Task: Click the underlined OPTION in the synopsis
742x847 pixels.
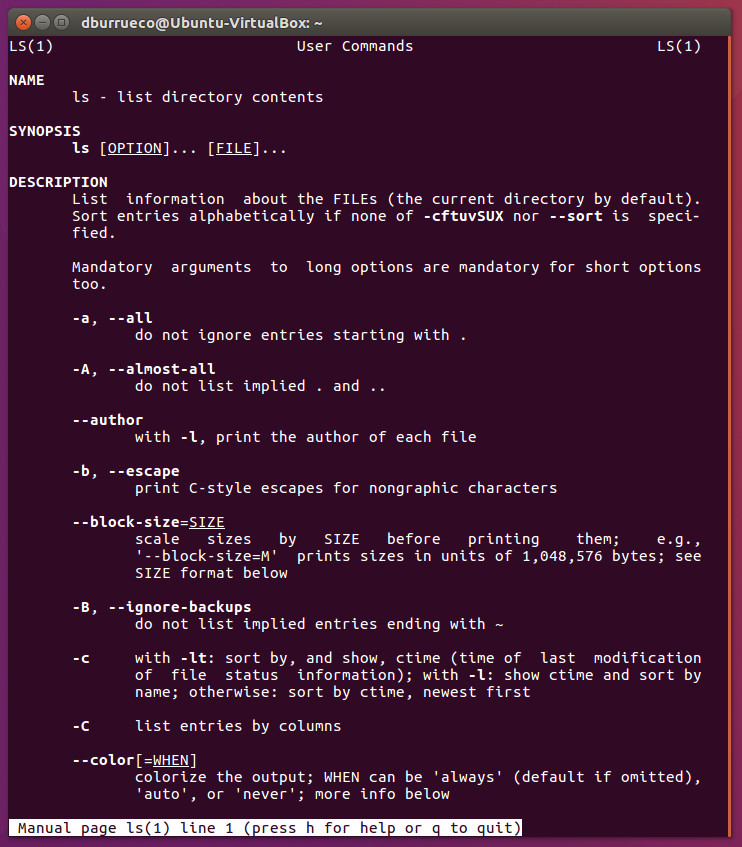Action: pos(135,148)
